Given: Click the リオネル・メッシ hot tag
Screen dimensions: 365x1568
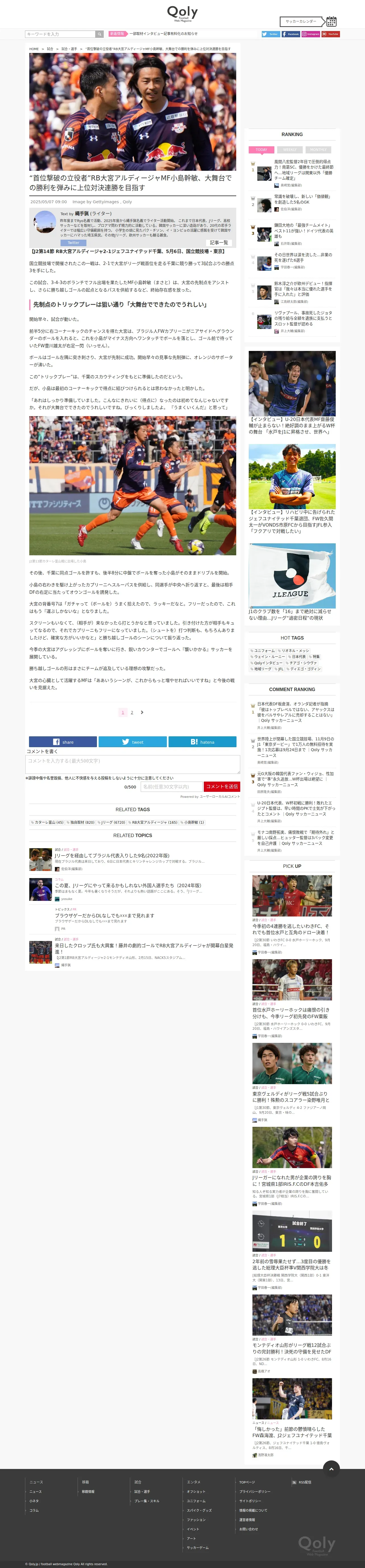Looking at the screenshot, I should coord(293,651).
